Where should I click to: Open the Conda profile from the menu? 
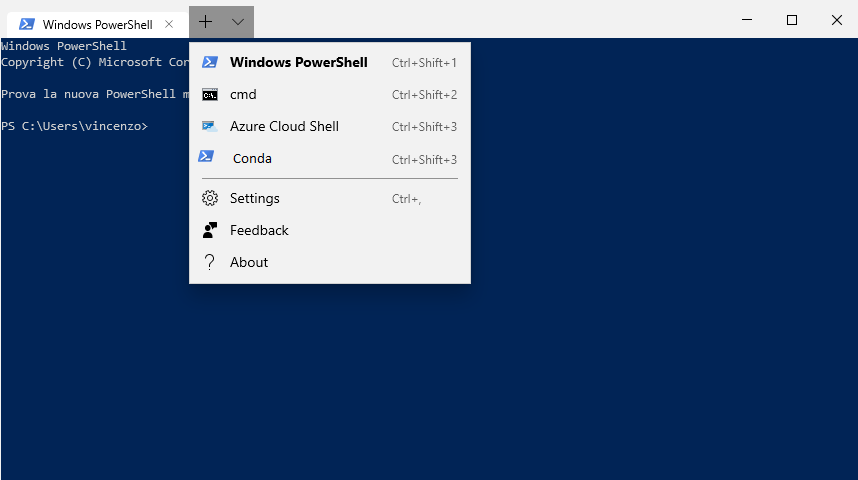329,159
